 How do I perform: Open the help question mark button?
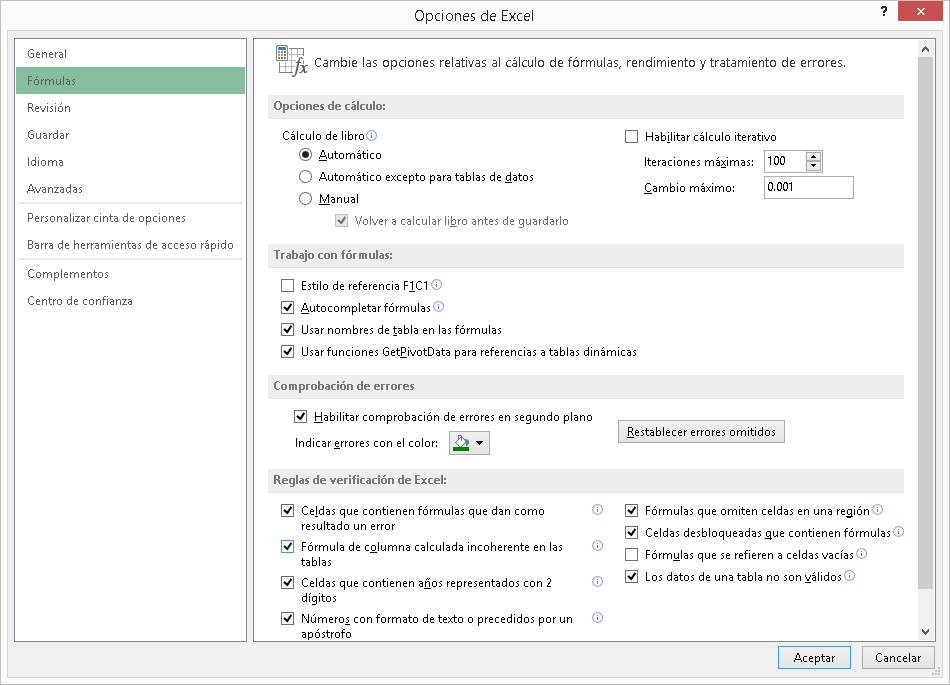884,12
